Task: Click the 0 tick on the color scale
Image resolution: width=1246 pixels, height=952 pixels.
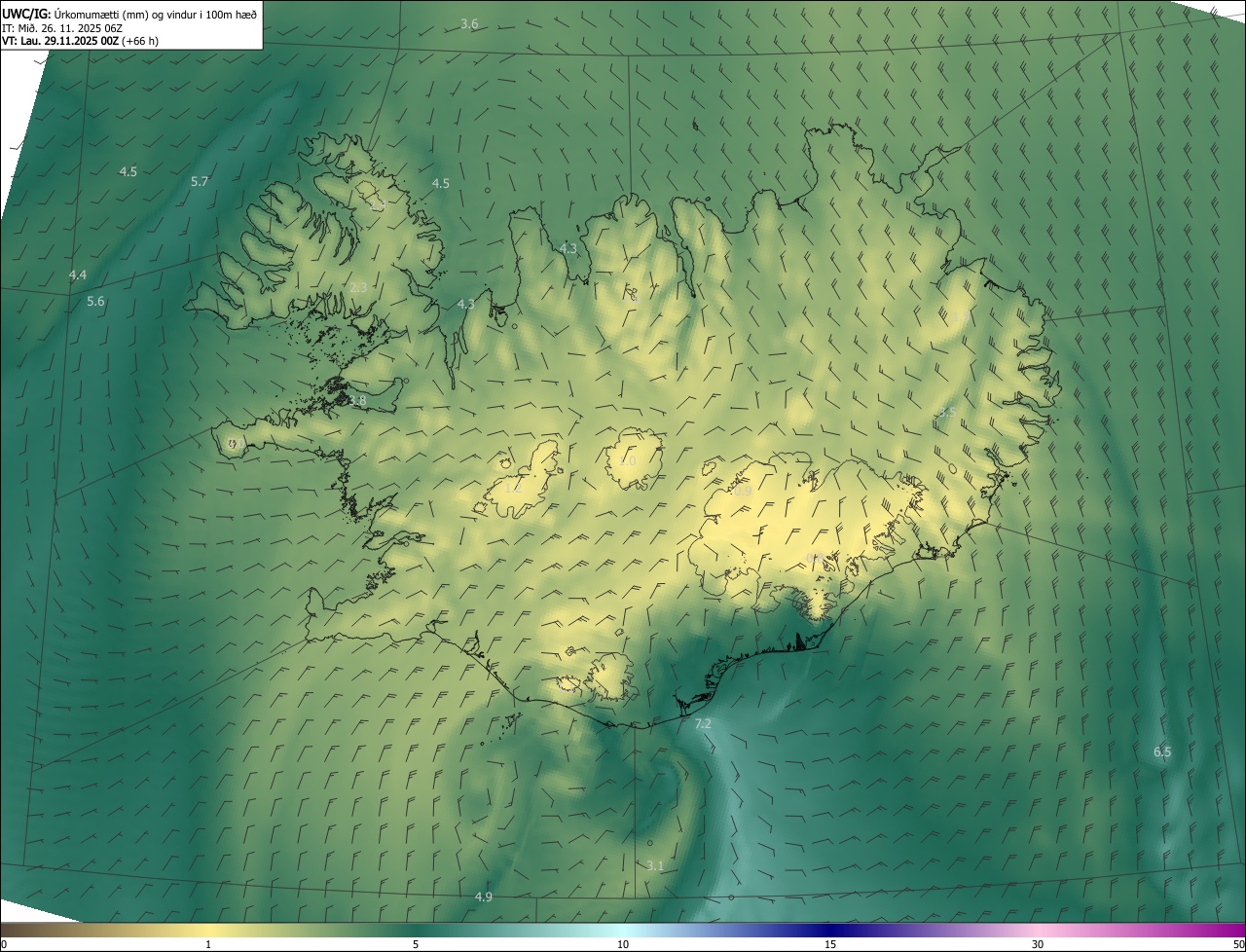Action: pos(4,944)
